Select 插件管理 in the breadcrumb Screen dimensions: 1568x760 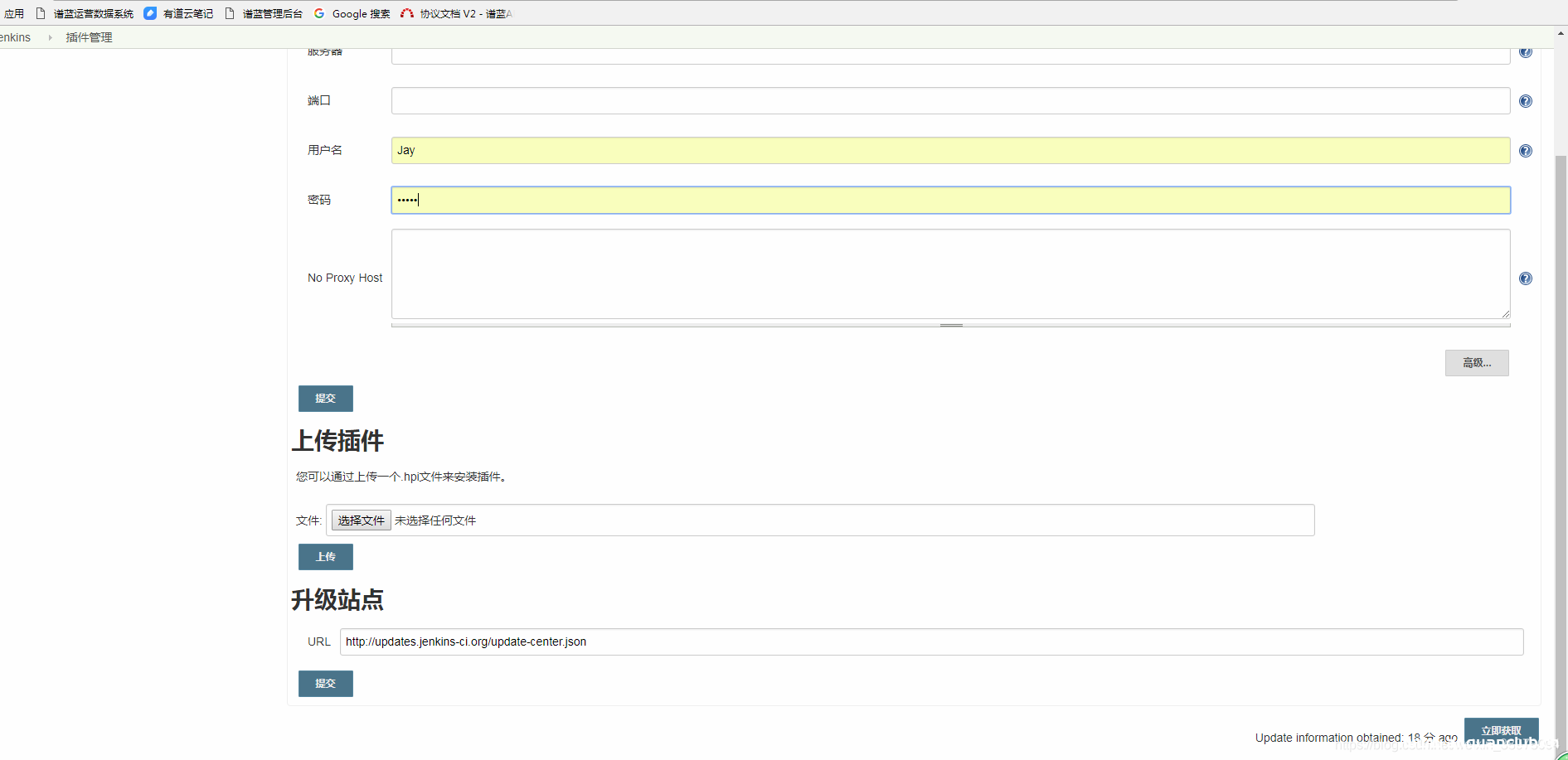click(89, 37)
